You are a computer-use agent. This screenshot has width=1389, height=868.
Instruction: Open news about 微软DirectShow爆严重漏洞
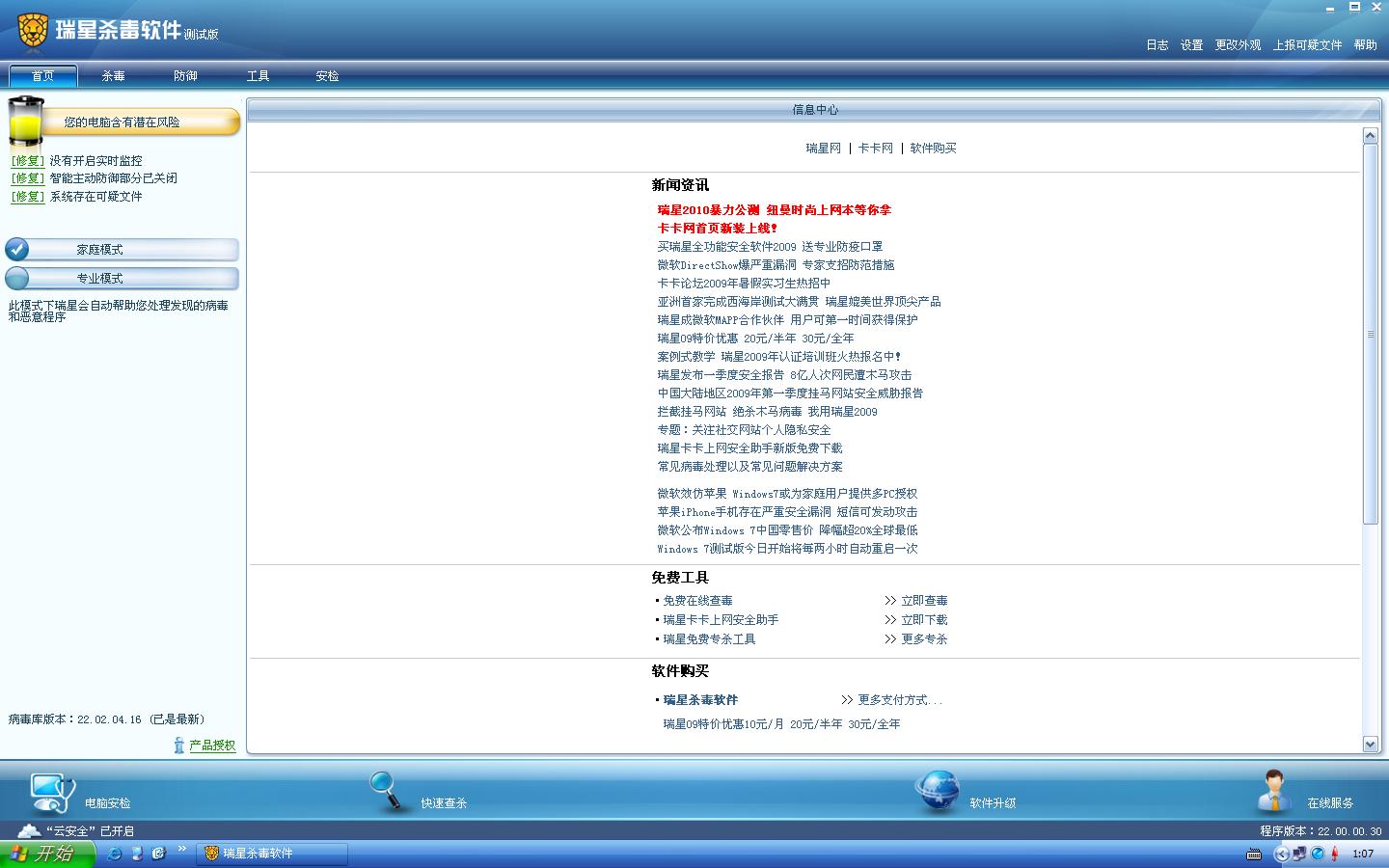click(x=776, y=265)
